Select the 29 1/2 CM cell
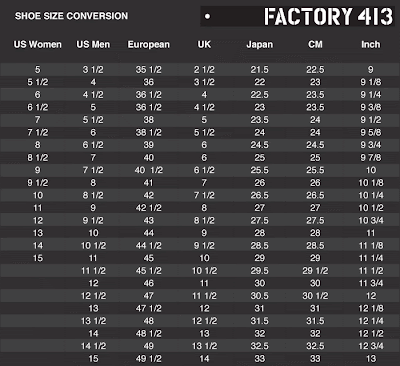Image resolution: width=400 pixels, height=366 pixels. [315, 271]
